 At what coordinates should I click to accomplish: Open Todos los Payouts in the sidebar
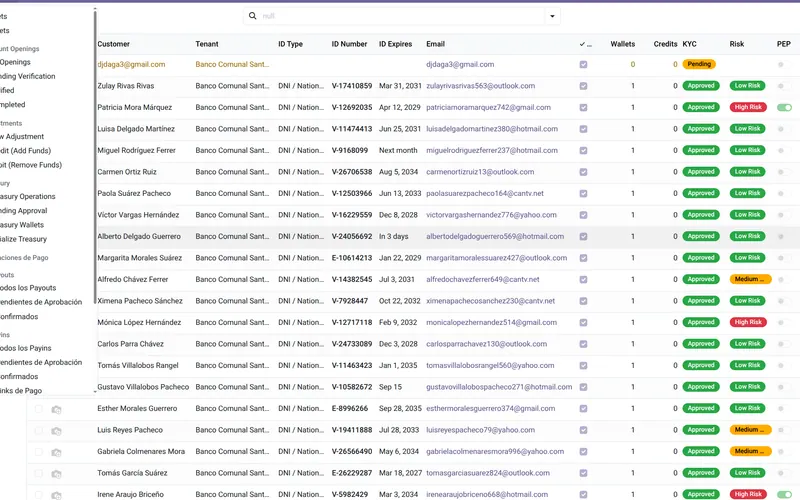click(28, 288)
